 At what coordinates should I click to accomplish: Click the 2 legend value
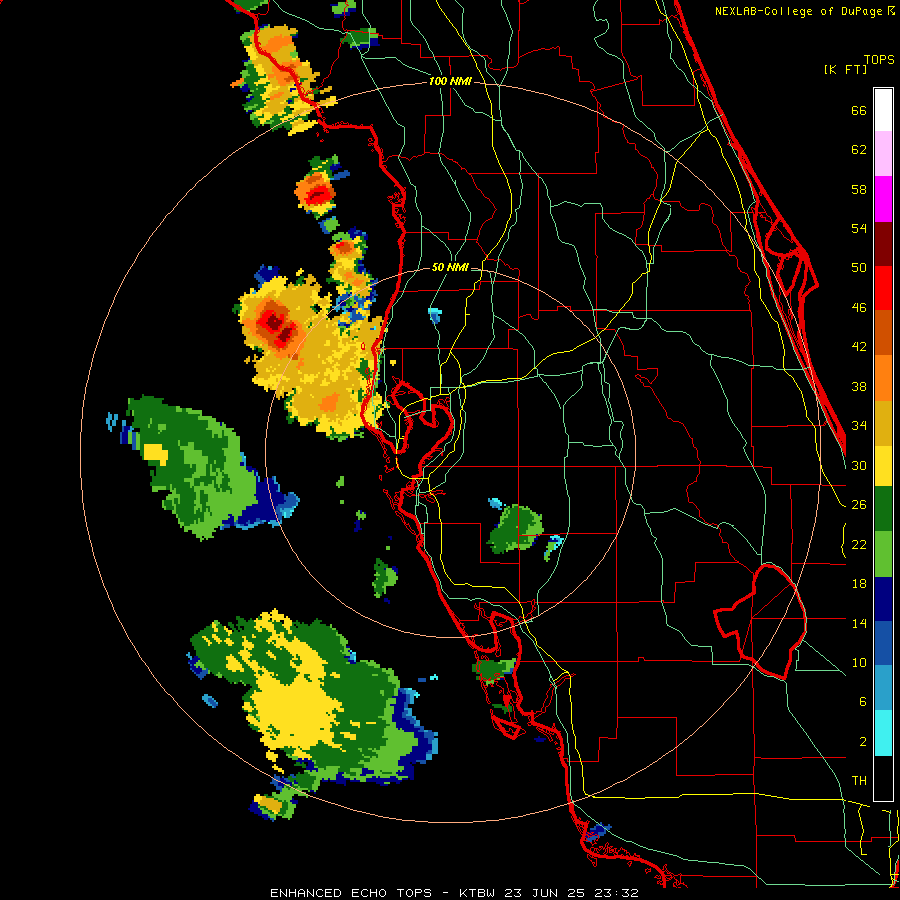pos(862,742)
